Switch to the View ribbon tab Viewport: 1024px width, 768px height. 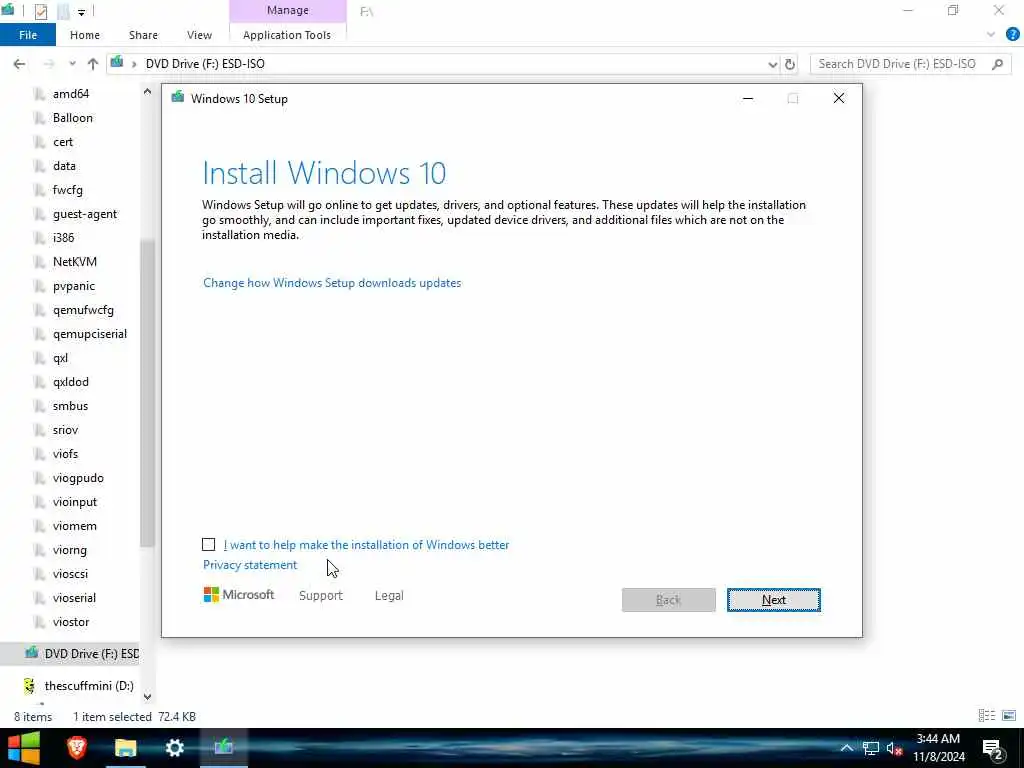pyautogui.click(x=199, y=35)
